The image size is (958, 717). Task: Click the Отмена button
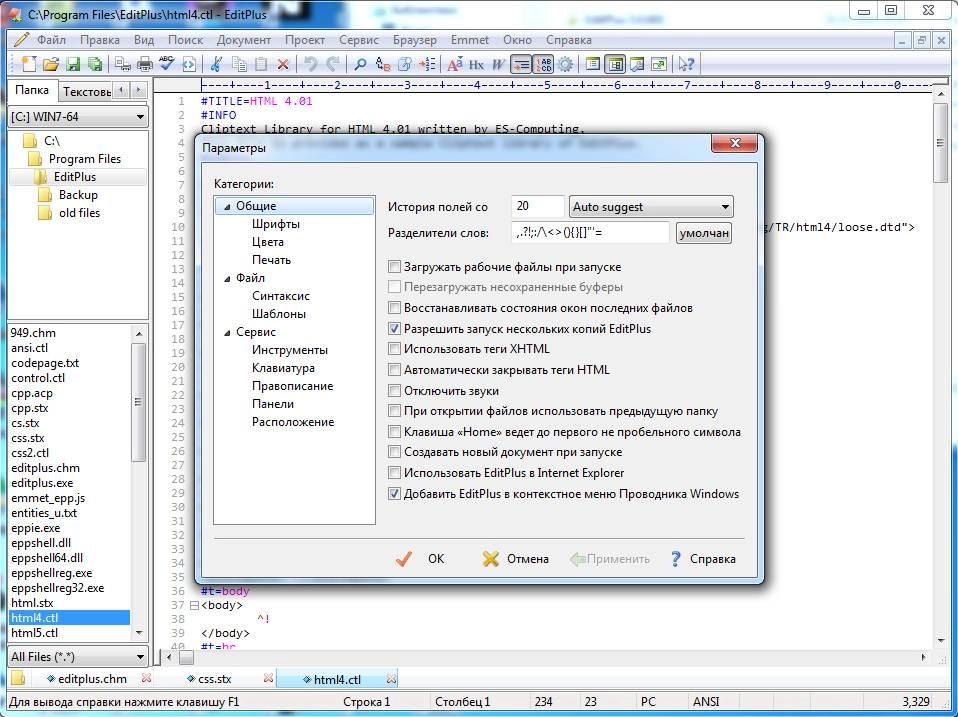[x=515, y=559]
